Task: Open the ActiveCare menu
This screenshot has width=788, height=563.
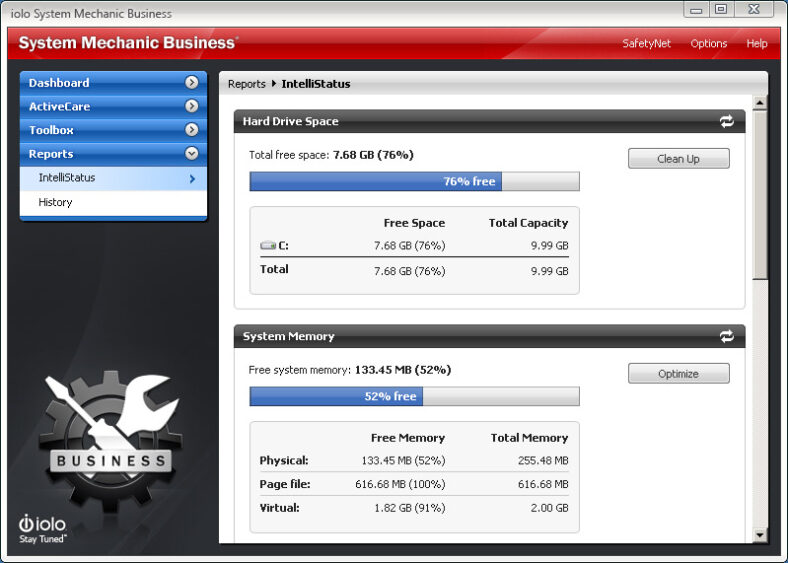Action: [x=113, y=107]
